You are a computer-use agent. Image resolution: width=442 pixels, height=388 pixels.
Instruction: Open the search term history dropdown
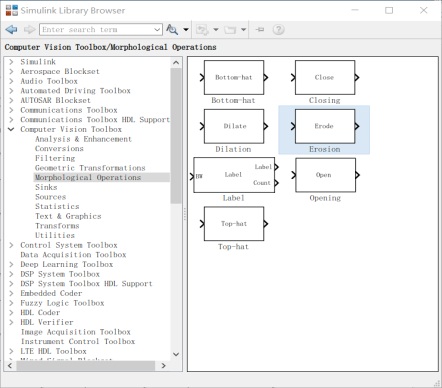(157, 30)
